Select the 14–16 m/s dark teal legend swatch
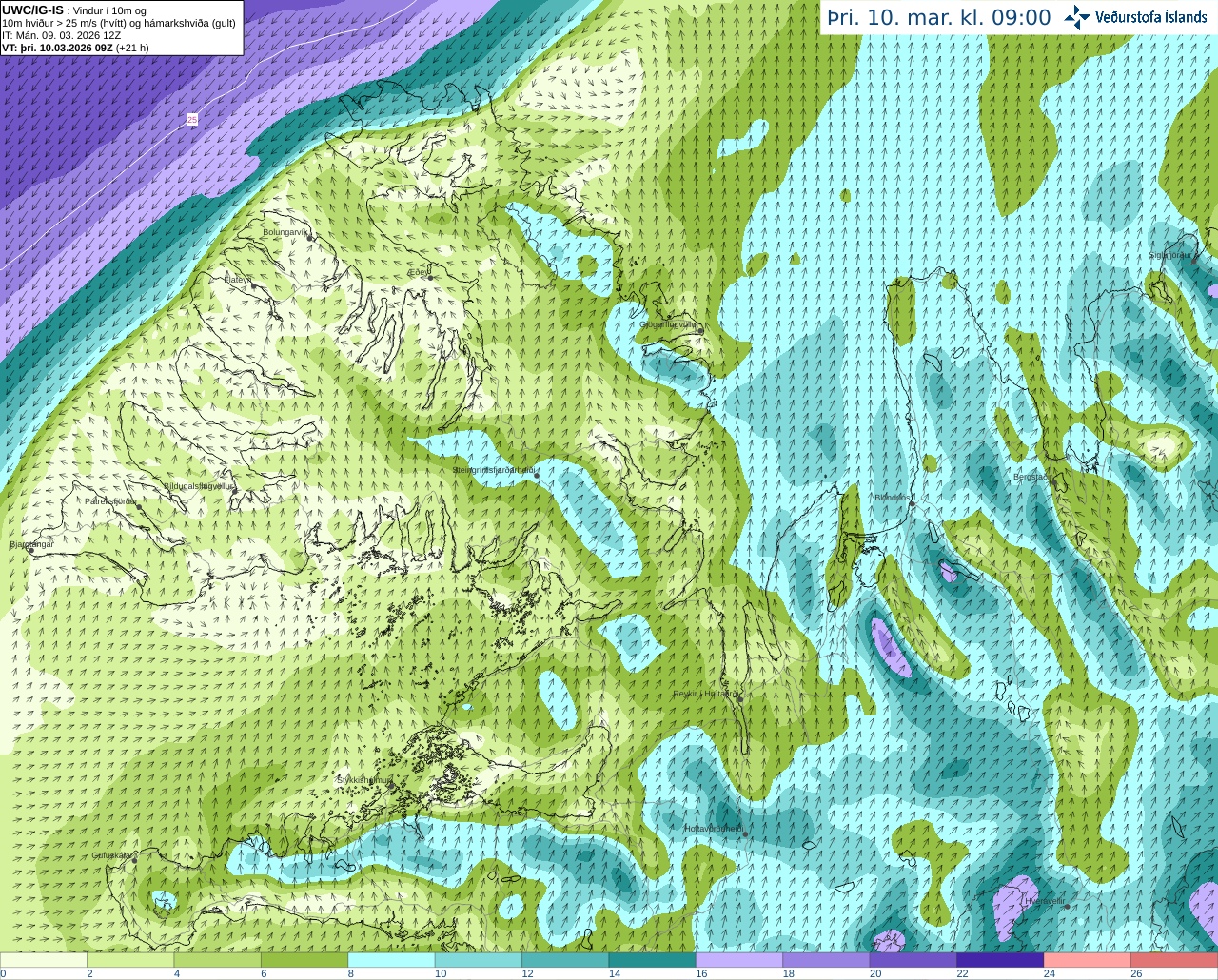 pyautogui.click(x=653, y=960)
